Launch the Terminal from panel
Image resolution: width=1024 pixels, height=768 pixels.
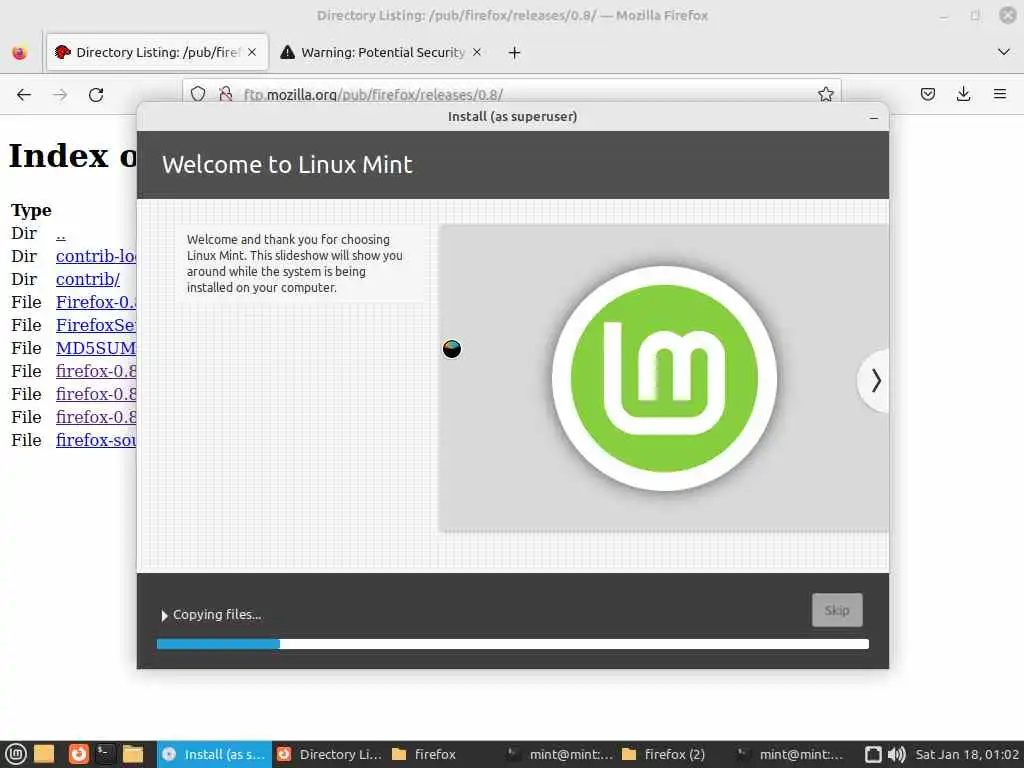click(x=105, y=754)
